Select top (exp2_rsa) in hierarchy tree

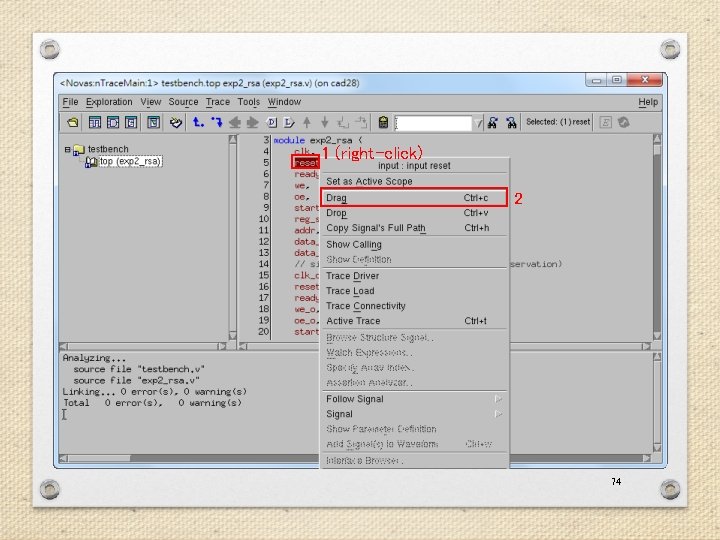130,162
